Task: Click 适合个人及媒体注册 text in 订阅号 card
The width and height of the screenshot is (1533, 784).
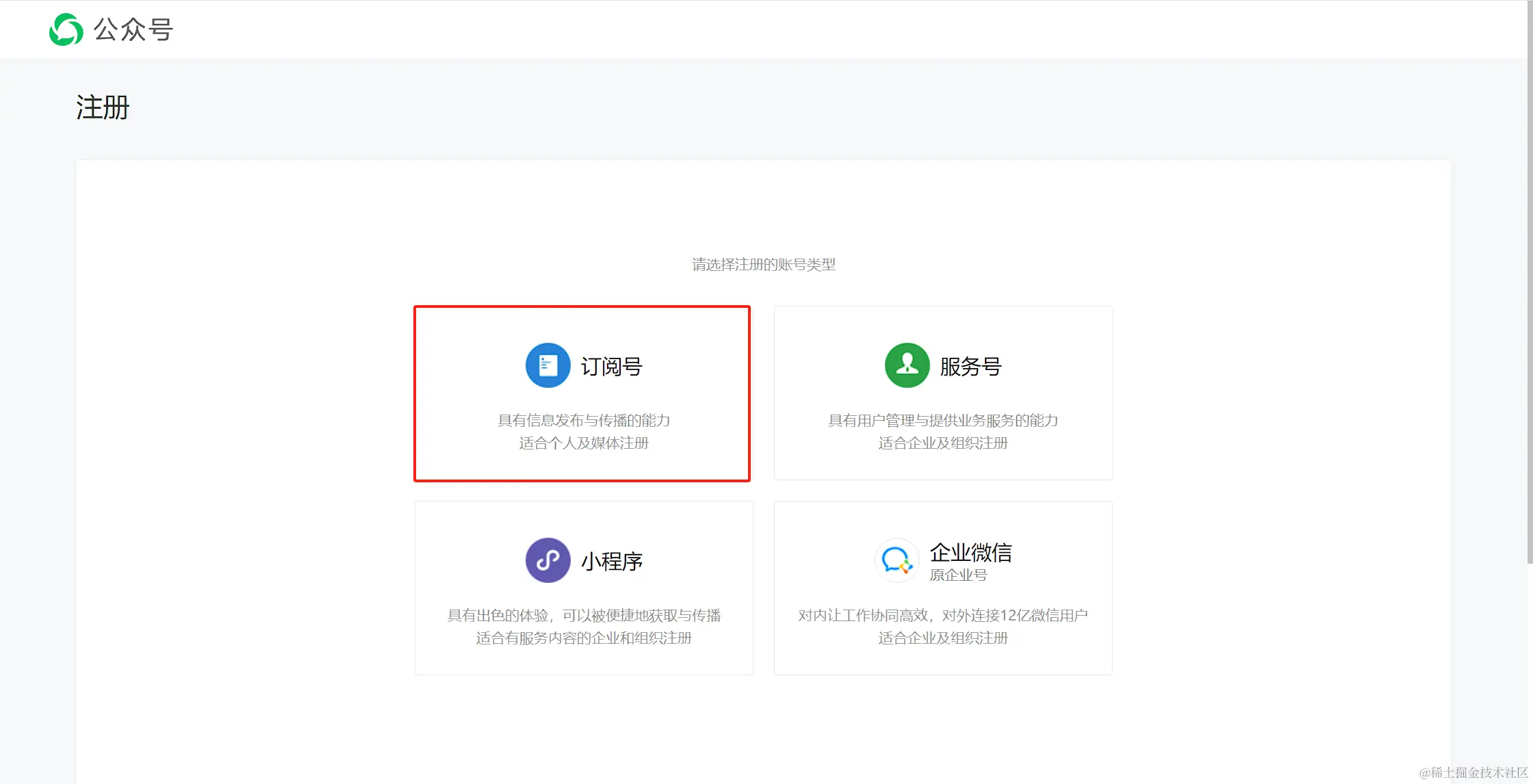Action: click(584, 443)
